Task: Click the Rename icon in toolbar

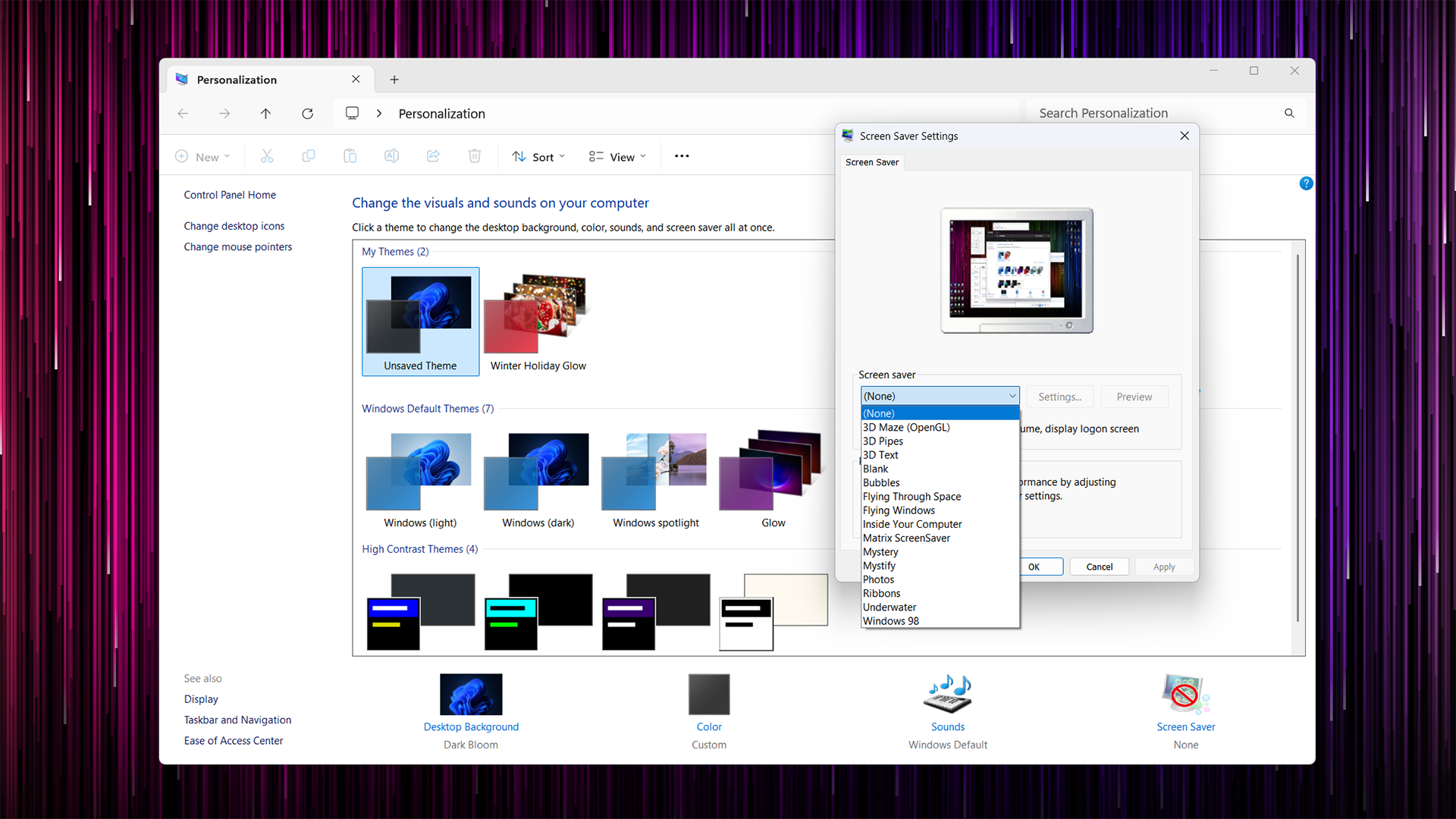Action: click(x=391, y=156)
